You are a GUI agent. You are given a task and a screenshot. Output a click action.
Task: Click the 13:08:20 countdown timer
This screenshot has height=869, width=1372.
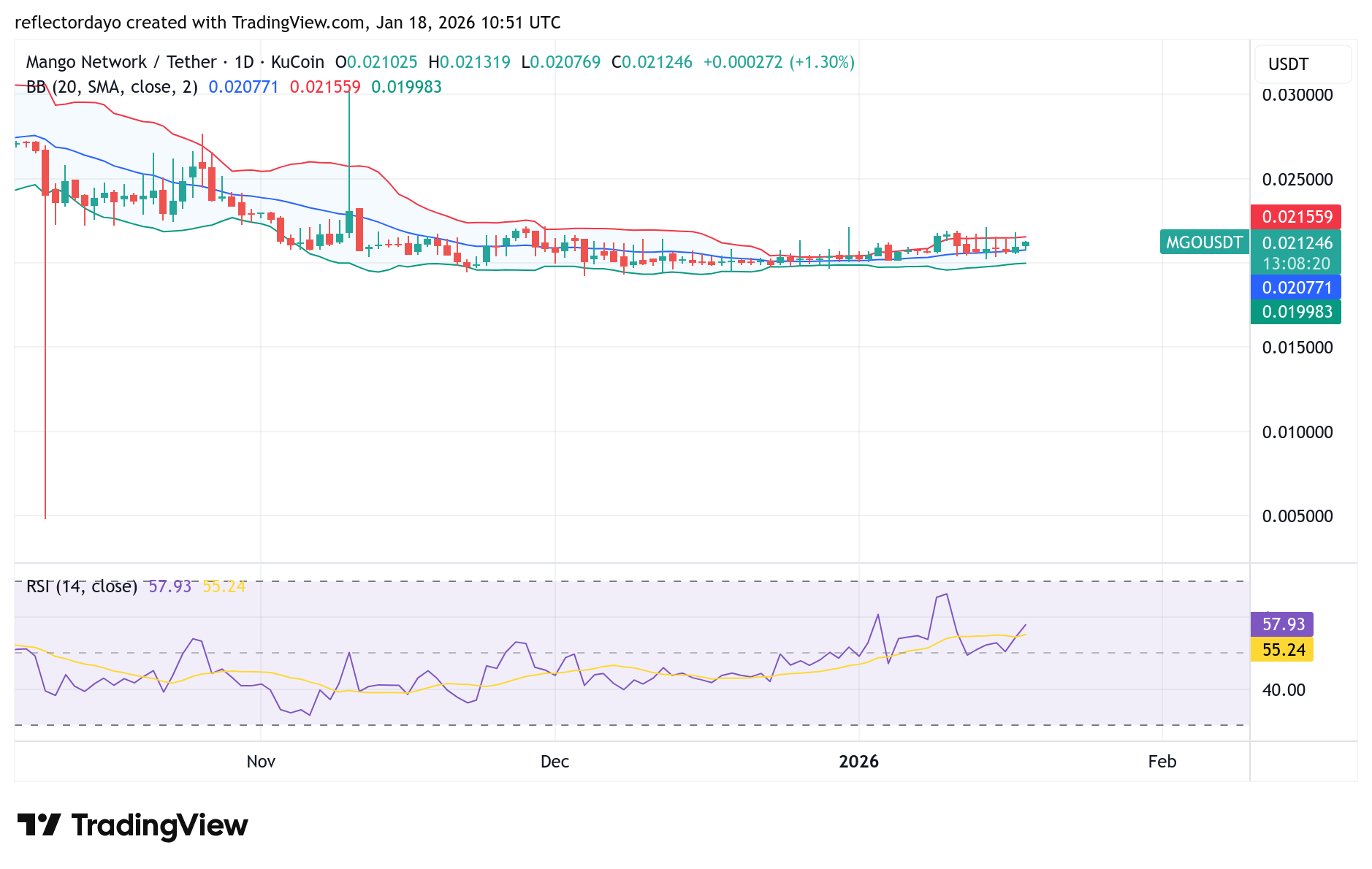tap(1296, 264)
